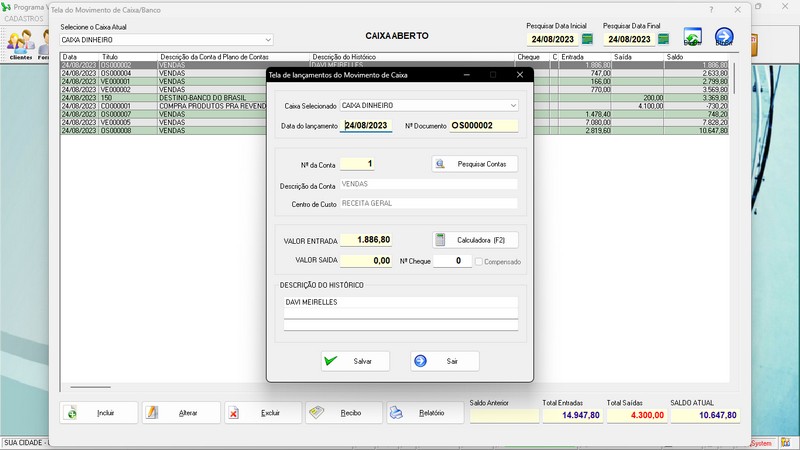
Task: Click the Saldo column header
Action: 696,57
